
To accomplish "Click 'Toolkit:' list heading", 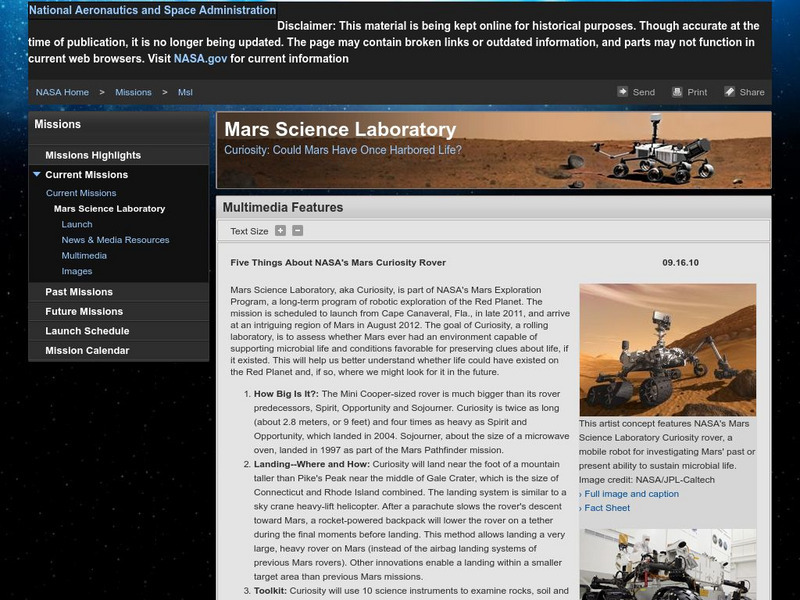I will (270, 591).
